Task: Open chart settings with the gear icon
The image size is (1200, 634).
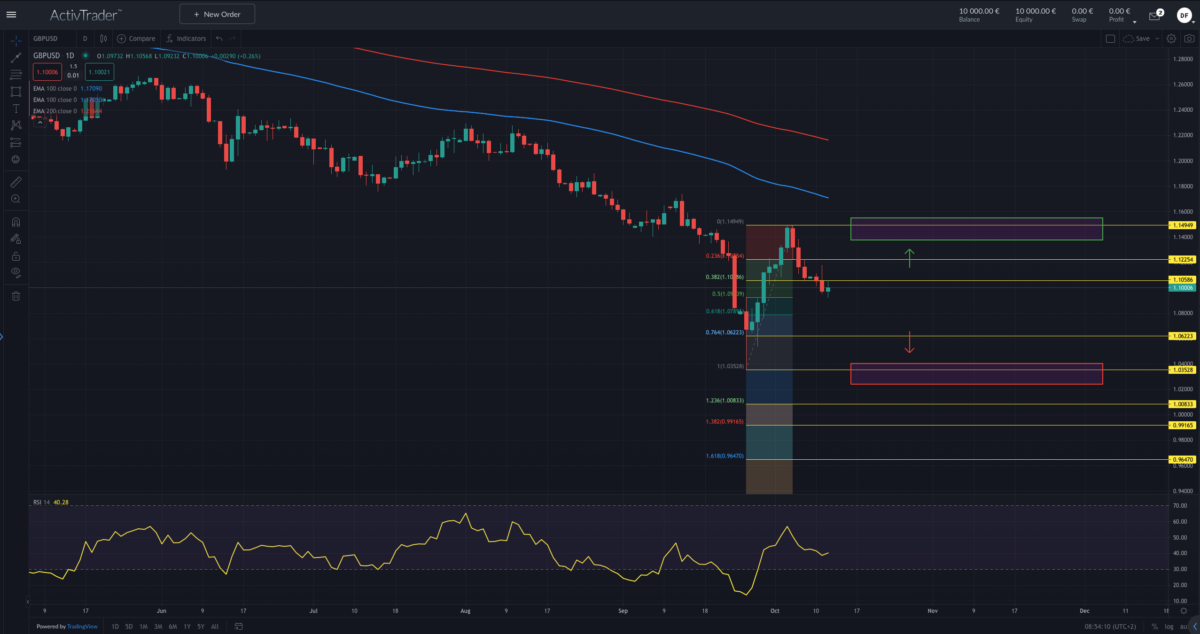Action: click(x=1171, y=38)
